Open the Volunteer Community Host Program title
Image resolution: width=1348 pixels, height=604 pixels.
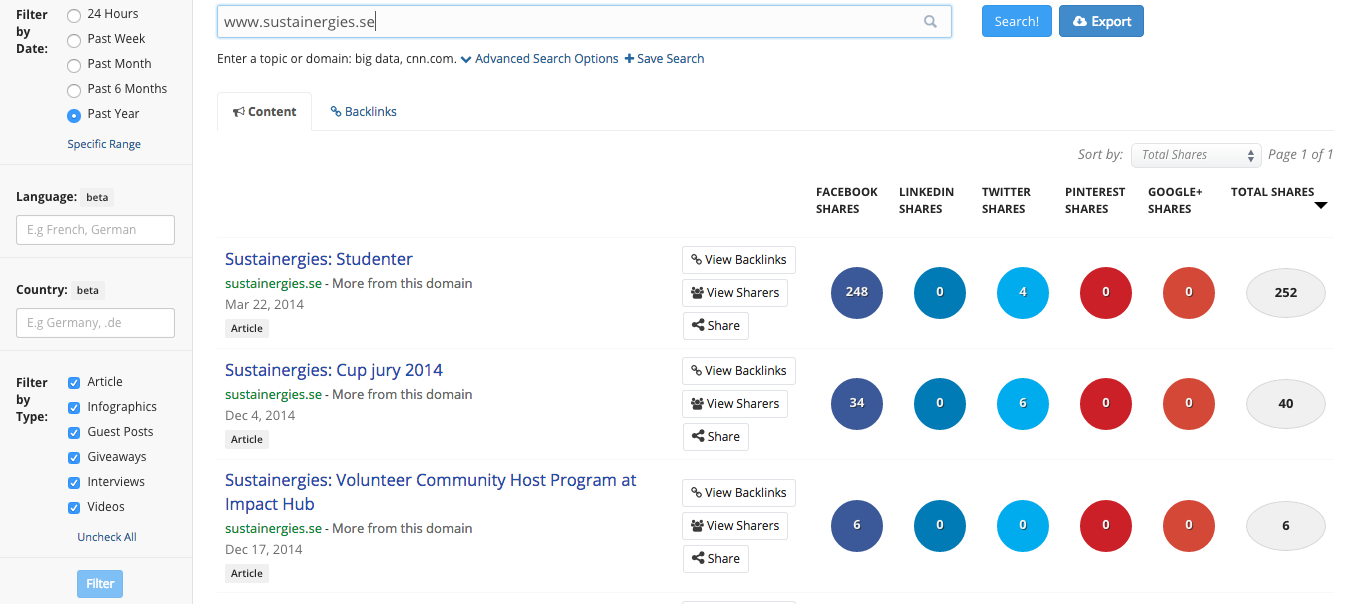[431, 492]
